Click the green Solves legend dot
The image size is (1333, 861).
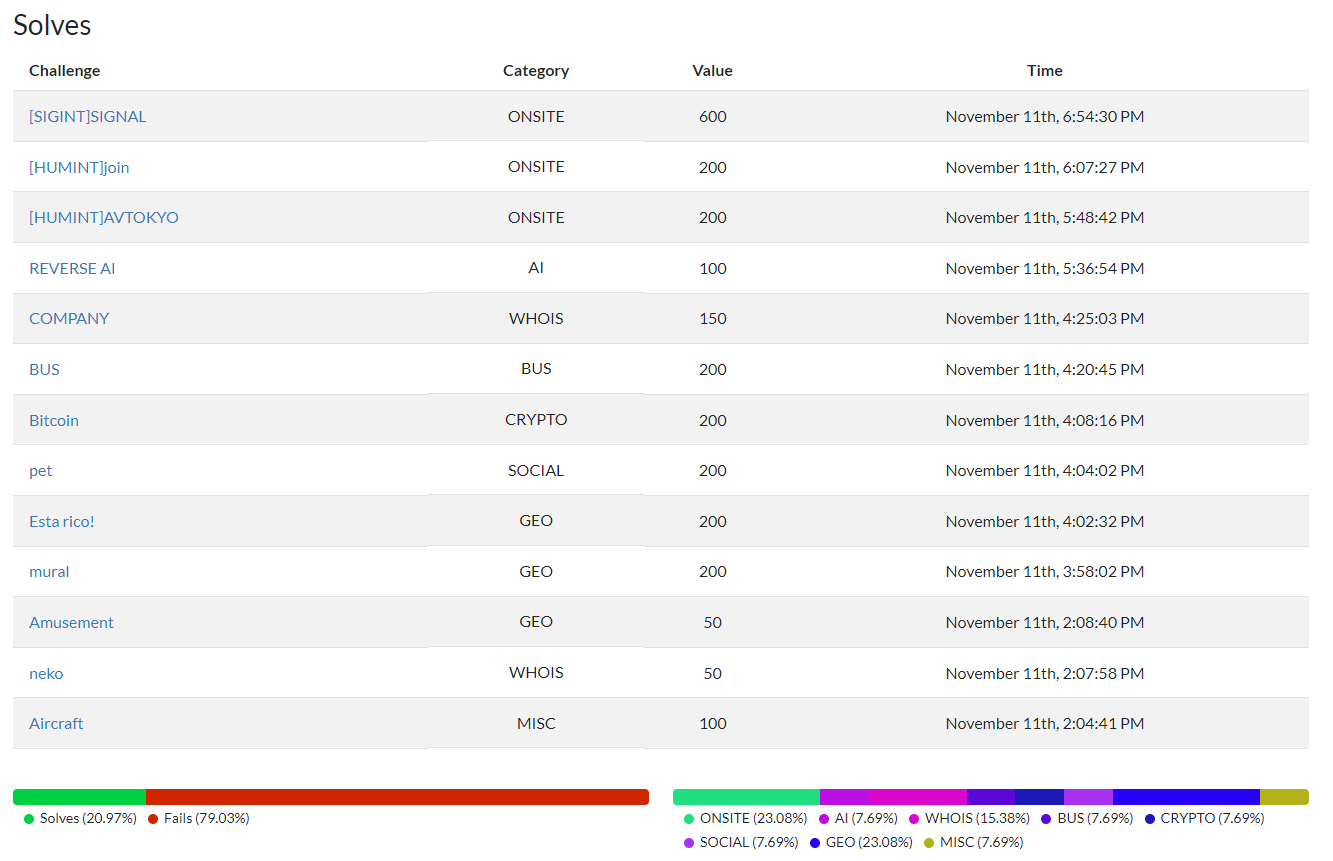tap(29, 819)
